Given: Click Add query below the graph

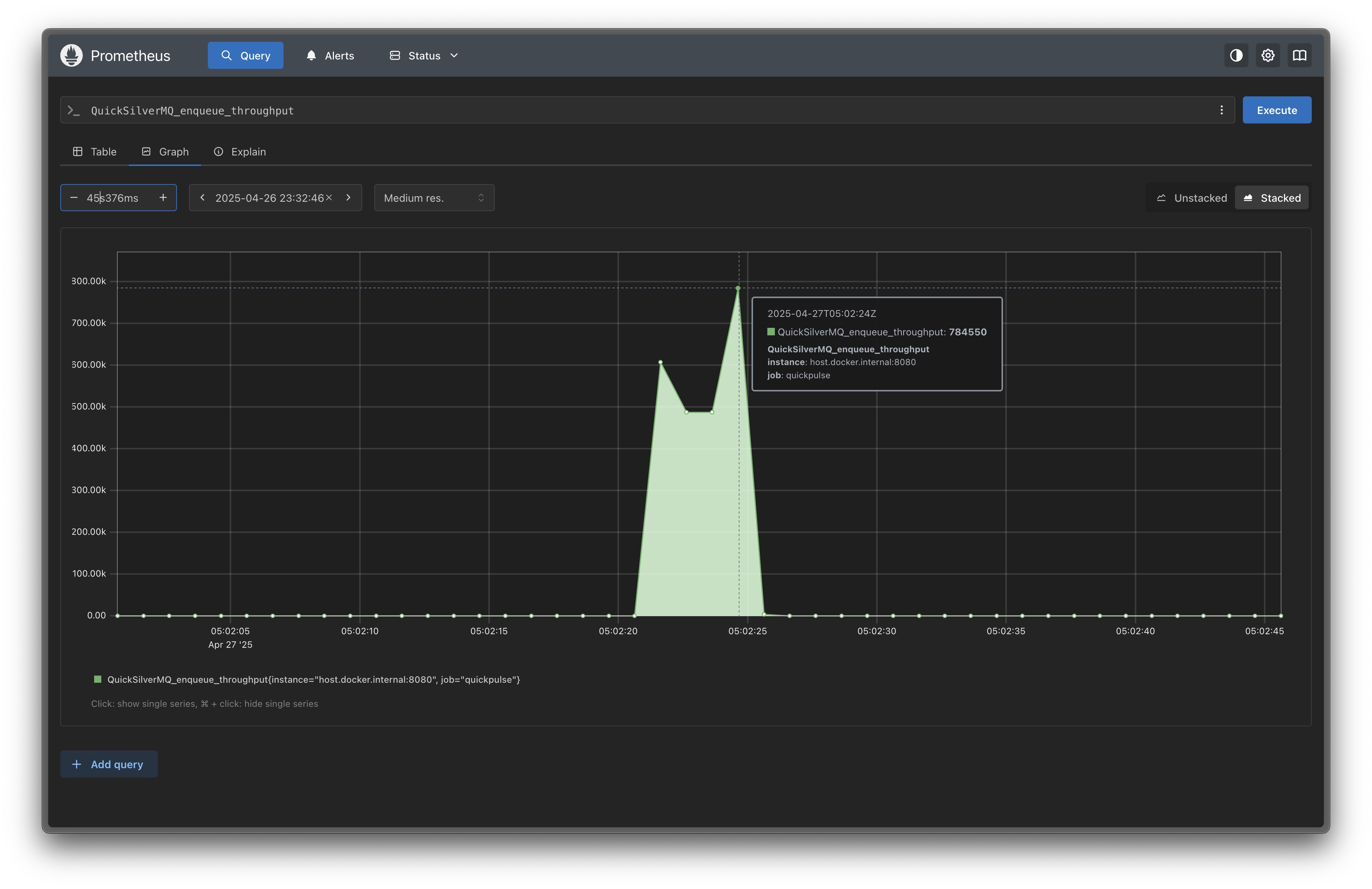Looking at the screenshot, I should pyautogui.click(x=108, y=764).
